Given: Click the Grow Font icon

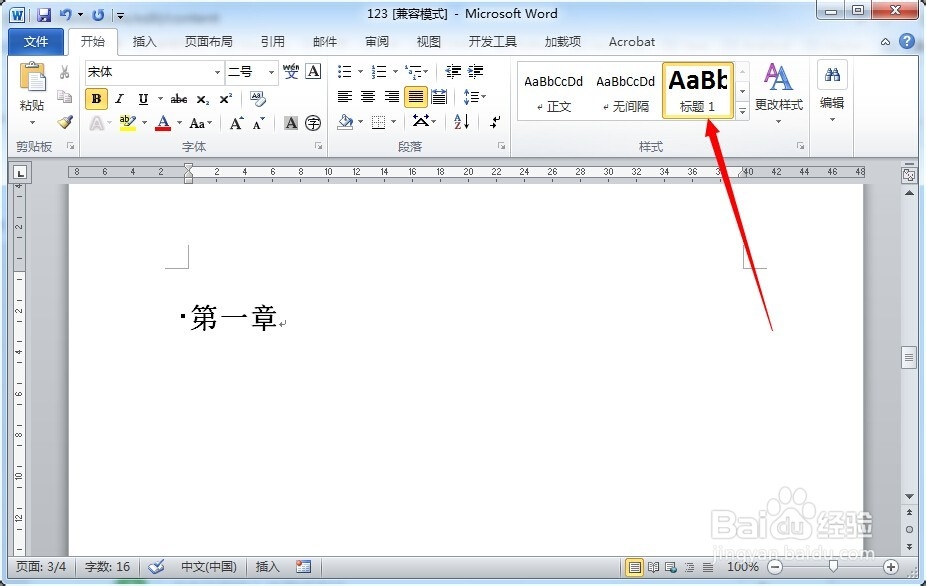Looking at the screenshot, I should (x=236, y=123).
